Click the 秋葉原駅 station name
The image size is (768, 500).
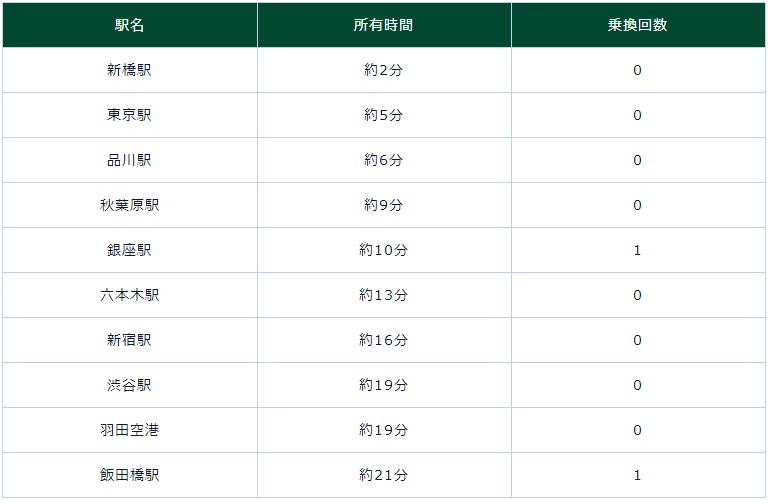pyautogui.click(x=130, y=205)
